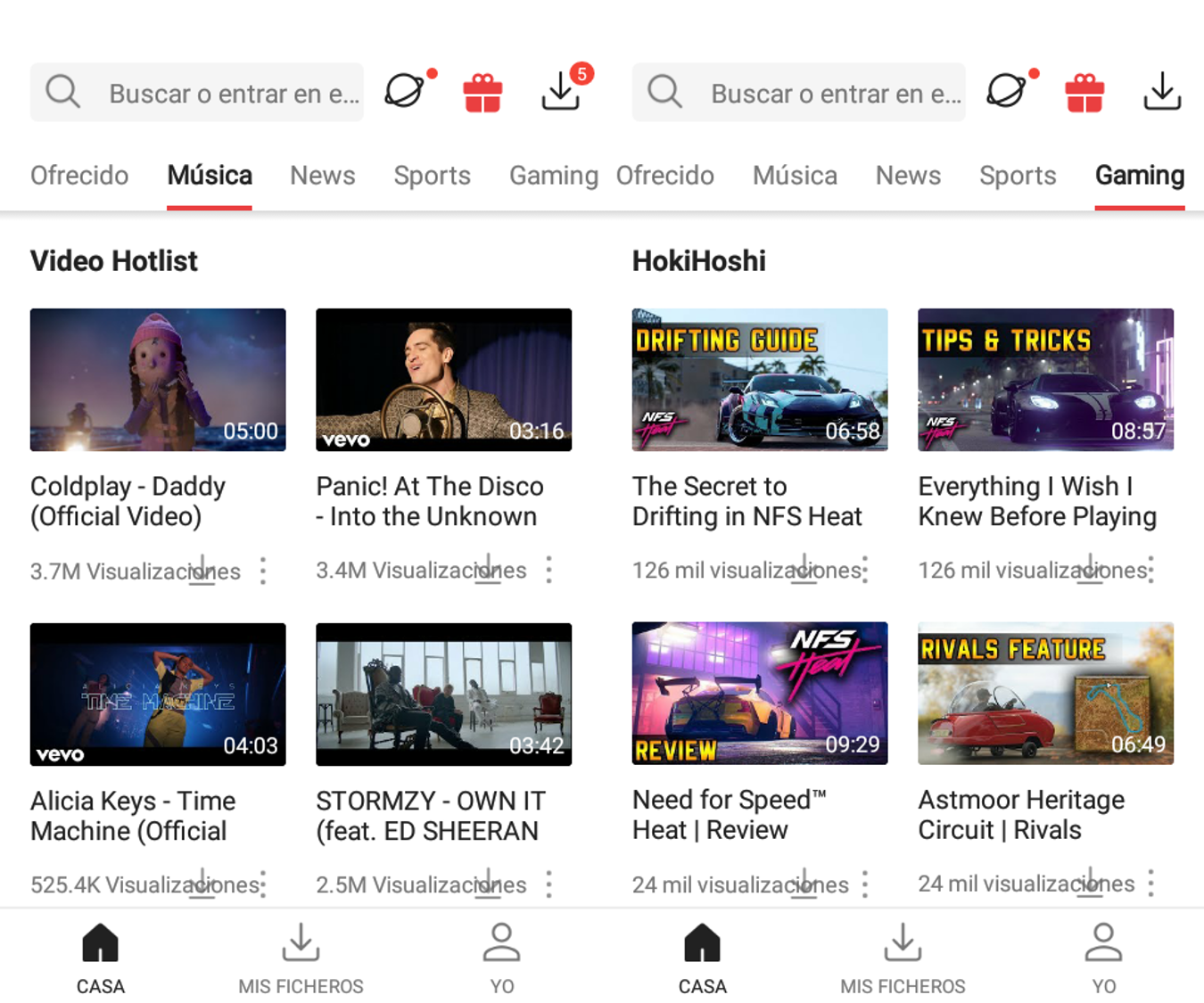Open more options for Astmoor Heritage Circuit

[1151, 884]
